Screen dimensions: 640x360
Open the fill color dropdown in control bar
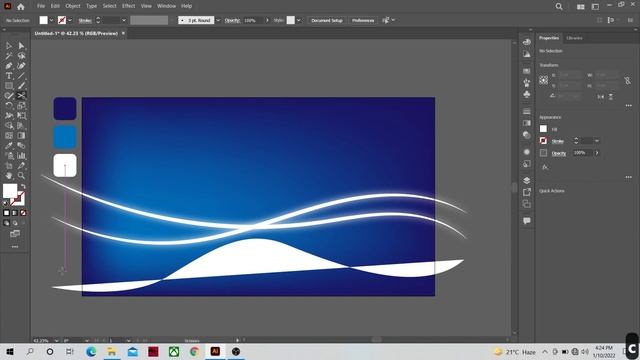click(51, 20)
